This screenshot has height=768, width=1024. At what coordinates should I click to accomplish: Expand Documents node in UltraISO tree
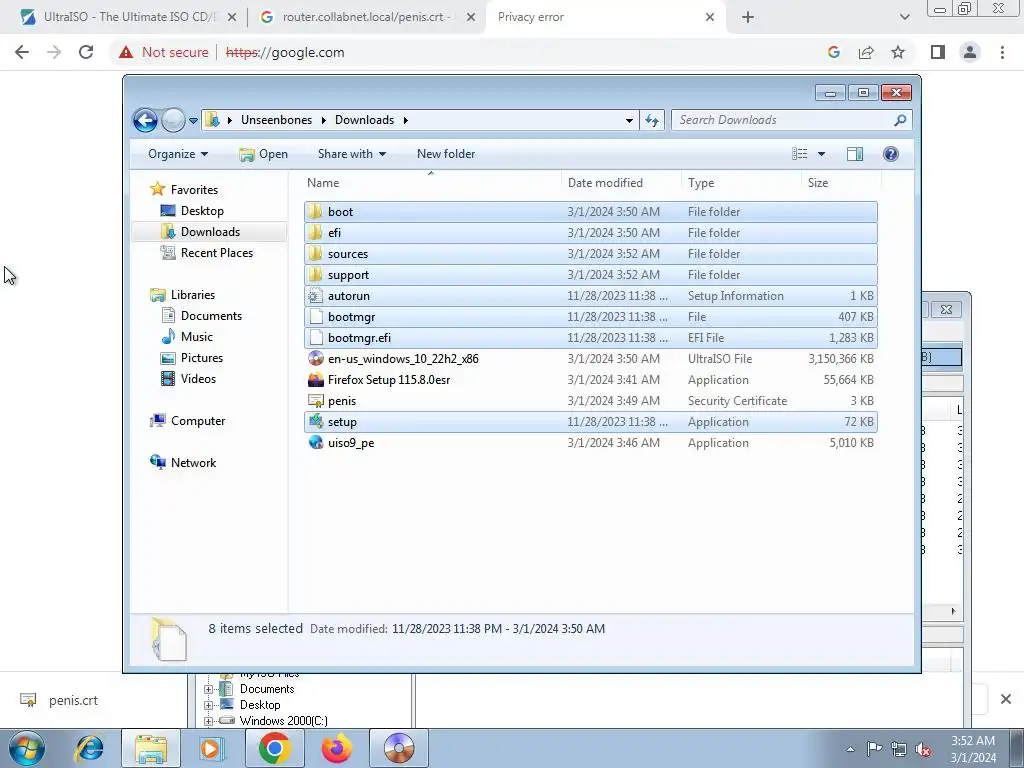pos(208,689)
